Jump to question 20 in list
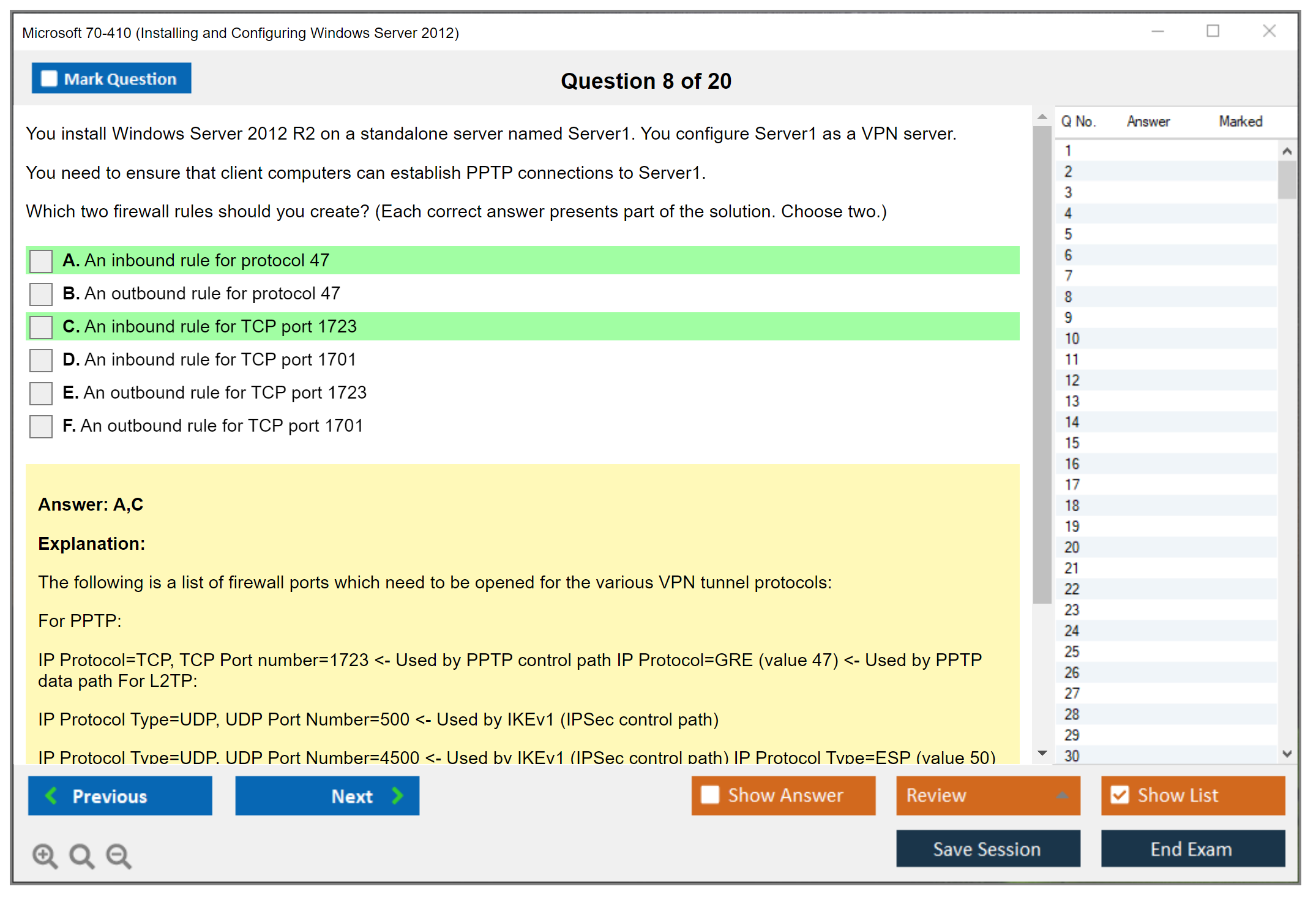This screenshot has height=900, width=1316. [1072, 547]
